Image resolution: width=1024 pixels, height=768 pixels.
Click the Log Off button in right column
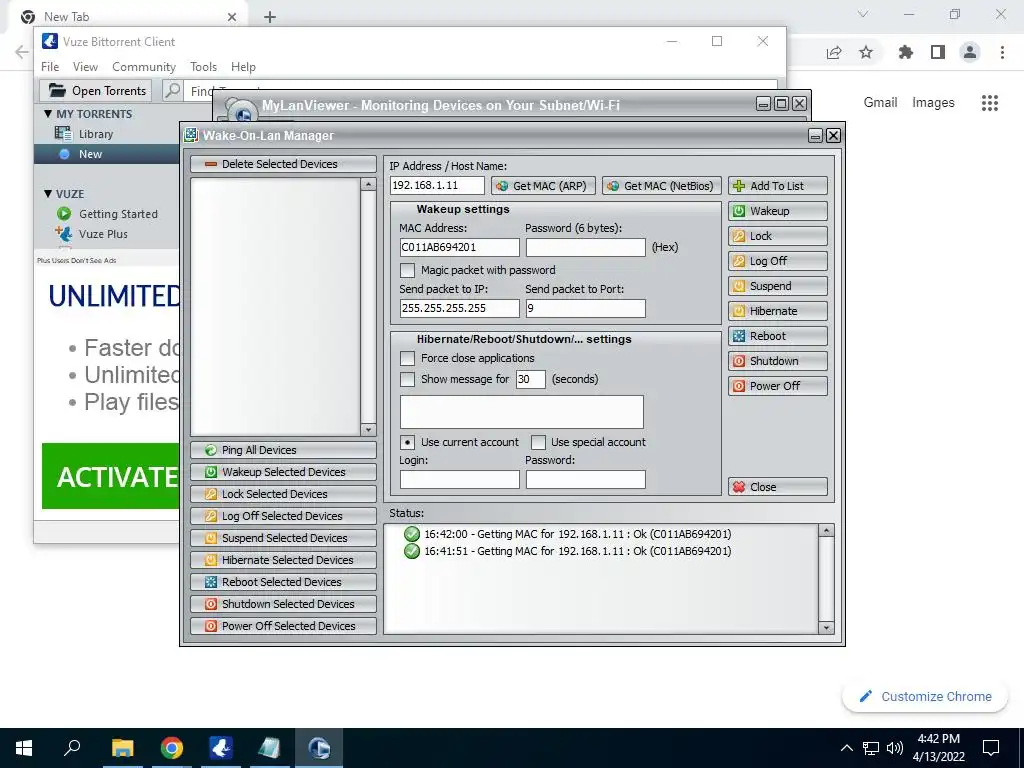pyautogui.click(x=778, y=261)
